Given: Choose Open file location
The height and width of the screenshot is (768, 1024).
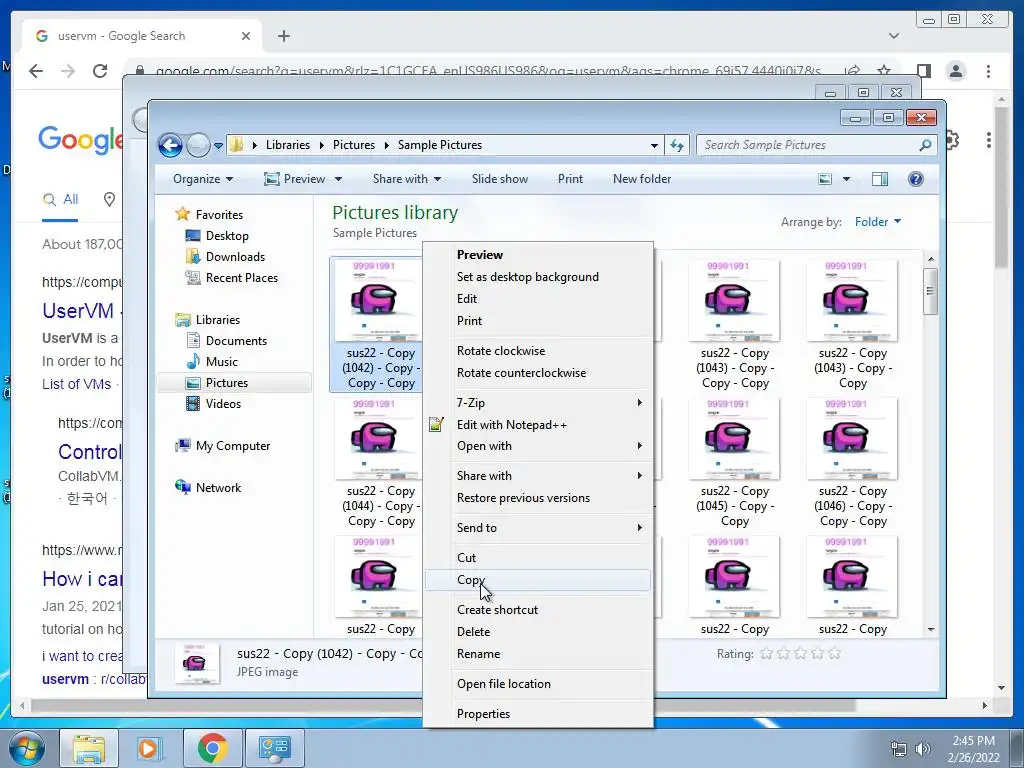Looking at the screenshot, I should tap(538, 684).
